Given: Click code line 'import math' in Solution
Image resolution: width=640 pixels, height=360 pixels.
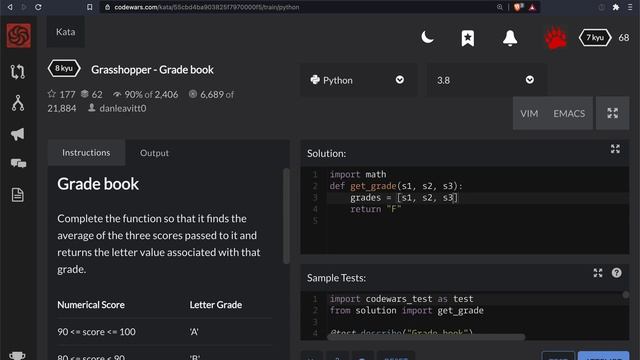Looking at the screenshot, I should (x=358, y=174).
